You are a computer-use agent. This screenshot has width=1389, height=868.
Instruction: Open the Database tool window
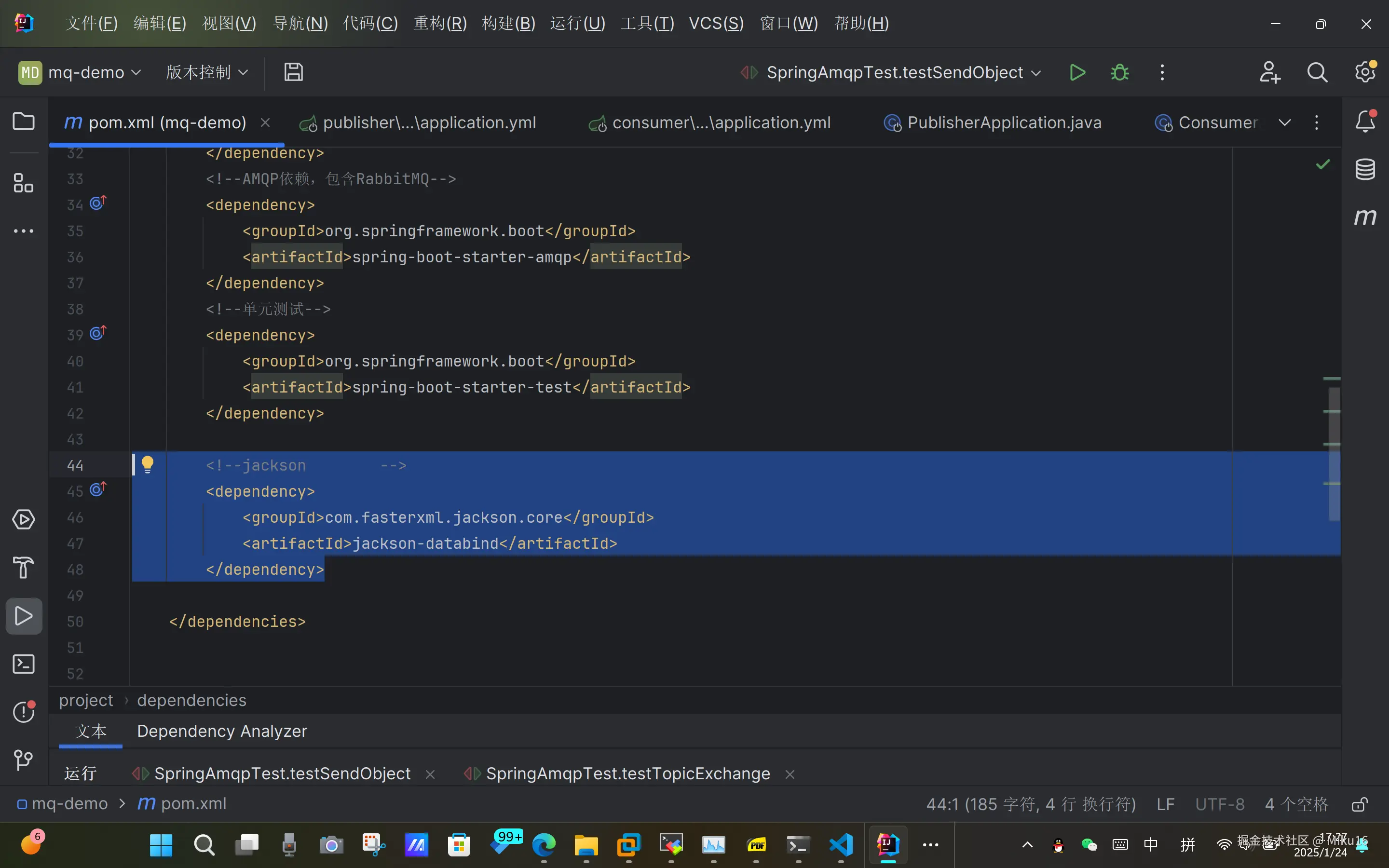click(1365, 169)
